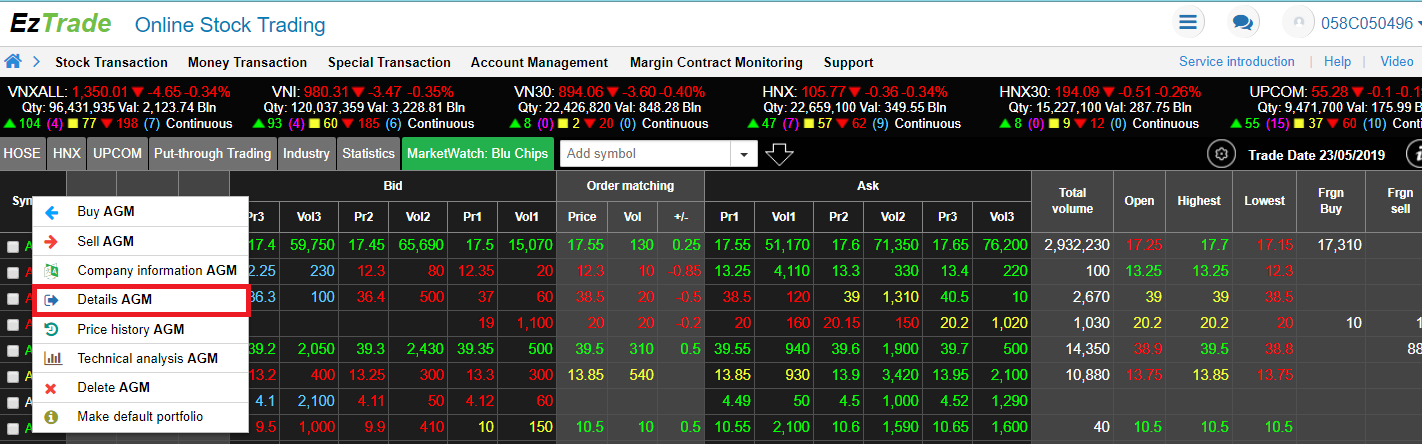Image resolution: width=1422 pixels, height=445 pixels.
Task: Click the blue Buy AGM arrow icon
Action: pos(54,212)
